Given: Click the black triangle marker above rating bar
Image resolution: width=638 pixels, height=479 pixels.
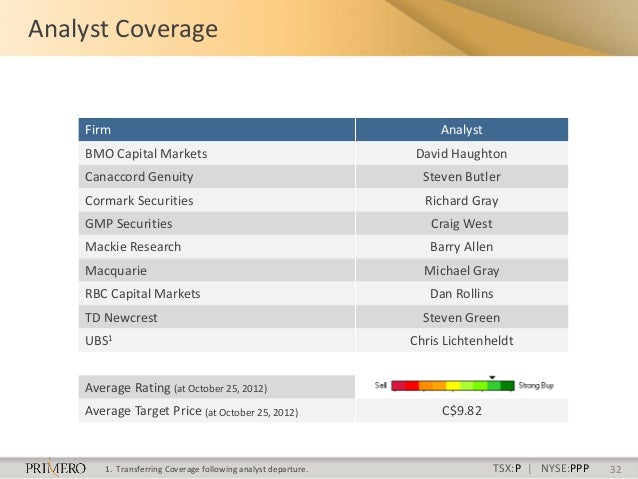Looking at the screenshot, I should 492,377.
